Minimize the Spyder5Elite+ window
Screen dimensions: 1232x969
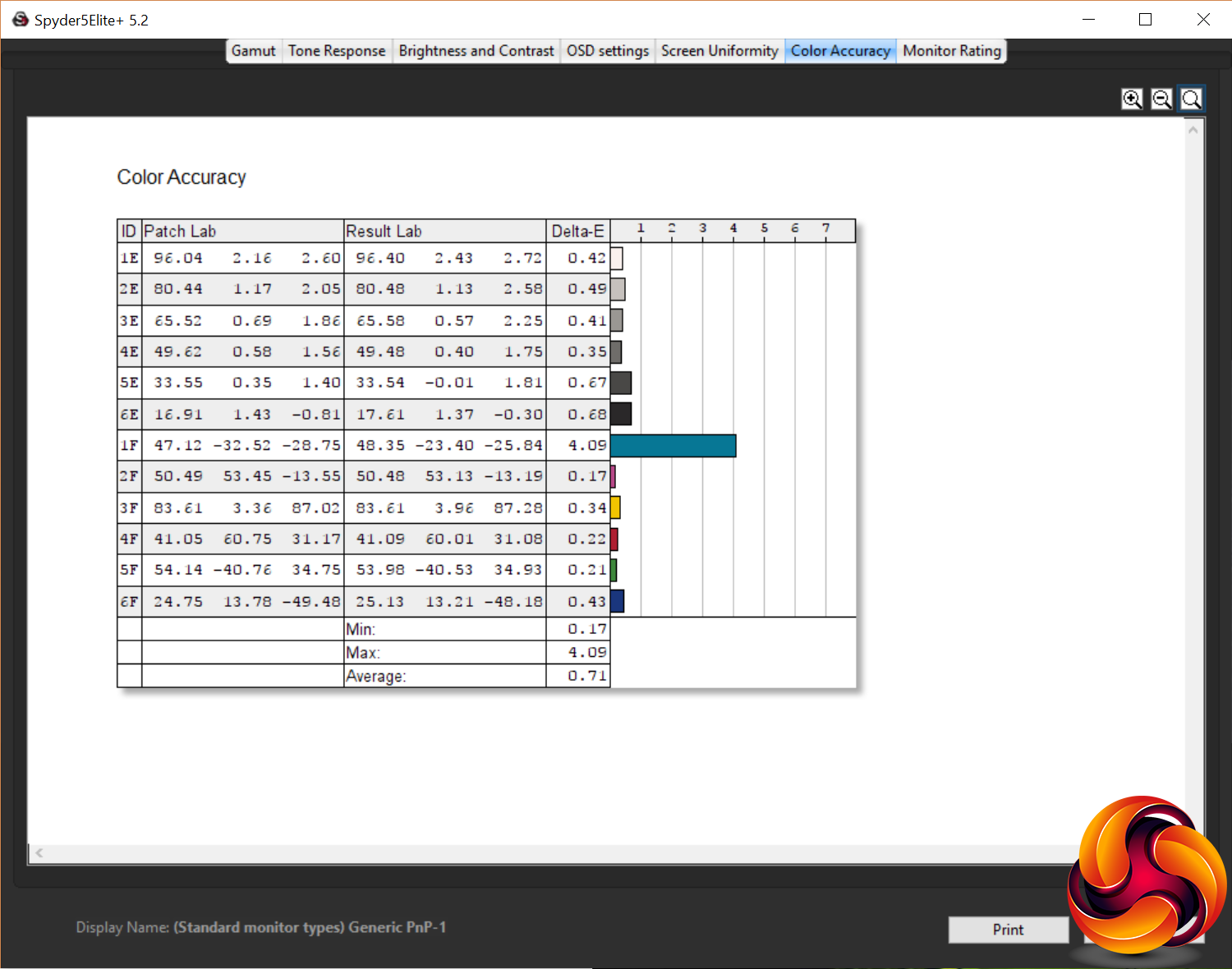click(x=1089, y=20)
